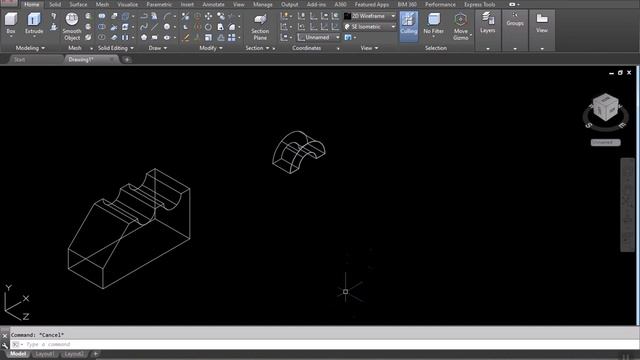
Task: Click the navigation bar on the right edge
Action: point(628,205)
